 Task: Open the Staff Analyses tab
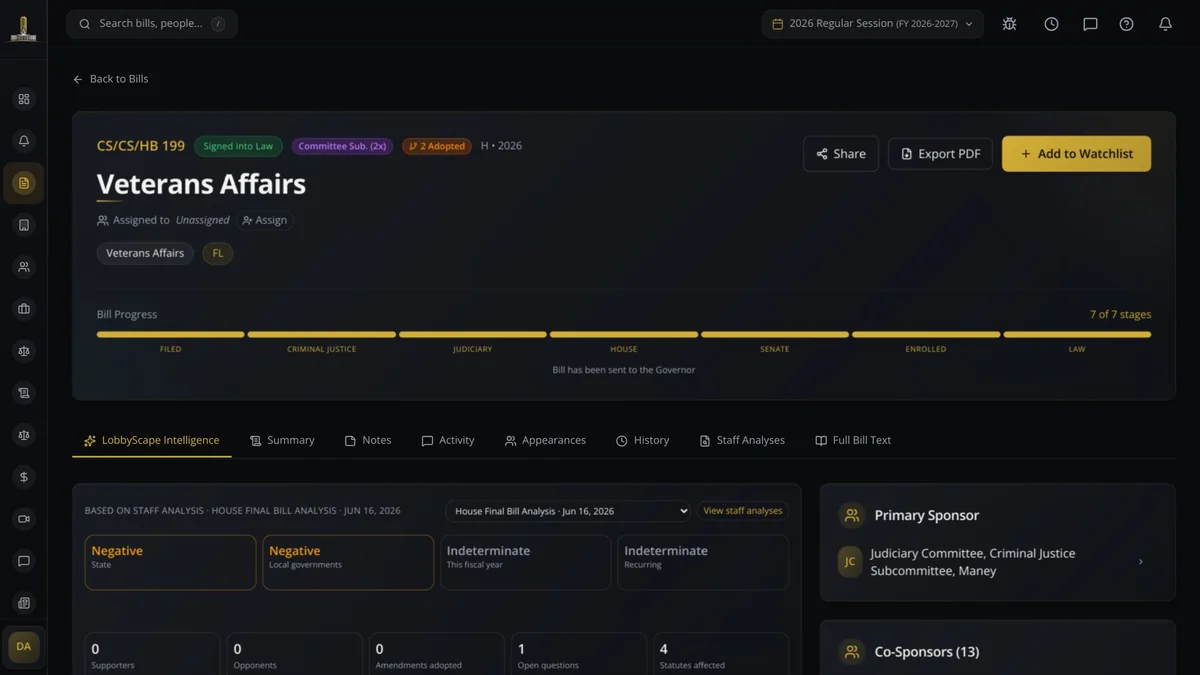click(x=742, y=440)
